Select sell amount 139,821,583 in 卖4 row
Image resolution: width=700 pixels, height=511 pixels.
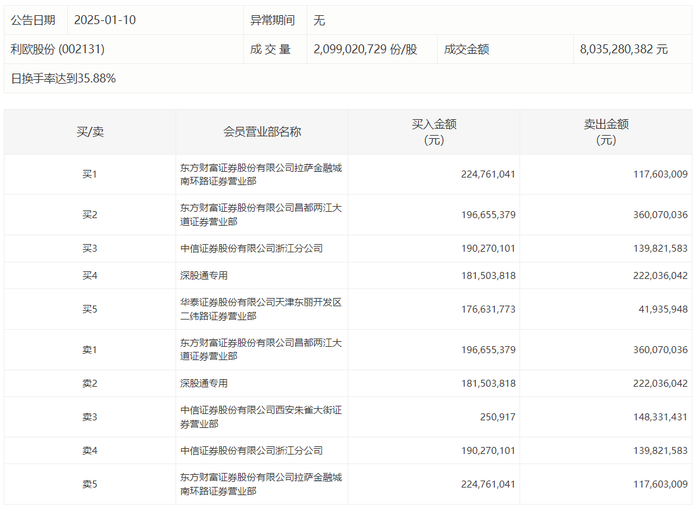tap(660, 451)
